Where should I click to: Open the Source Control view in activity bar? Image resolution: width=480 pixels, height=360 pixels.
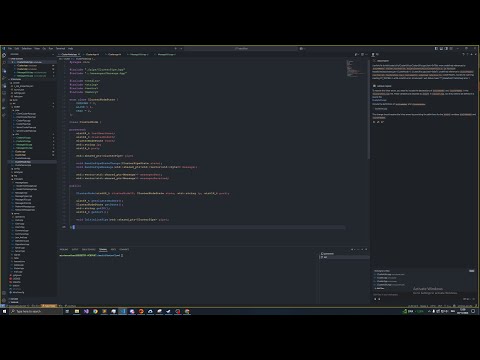4,71
